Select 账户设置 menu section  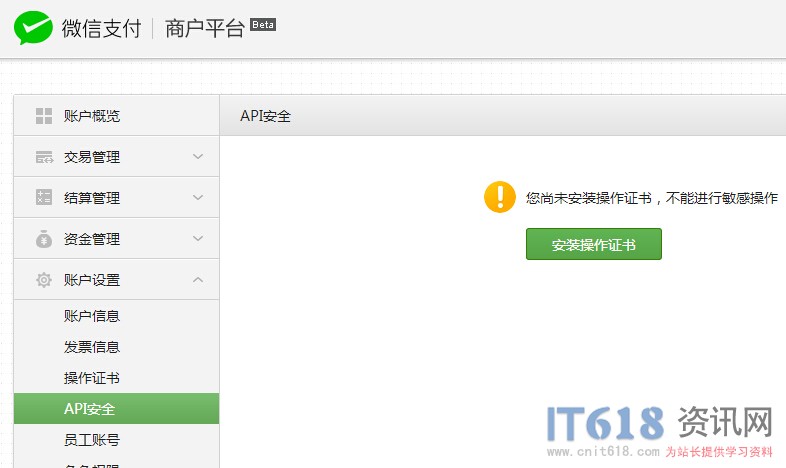coord(117,280)
